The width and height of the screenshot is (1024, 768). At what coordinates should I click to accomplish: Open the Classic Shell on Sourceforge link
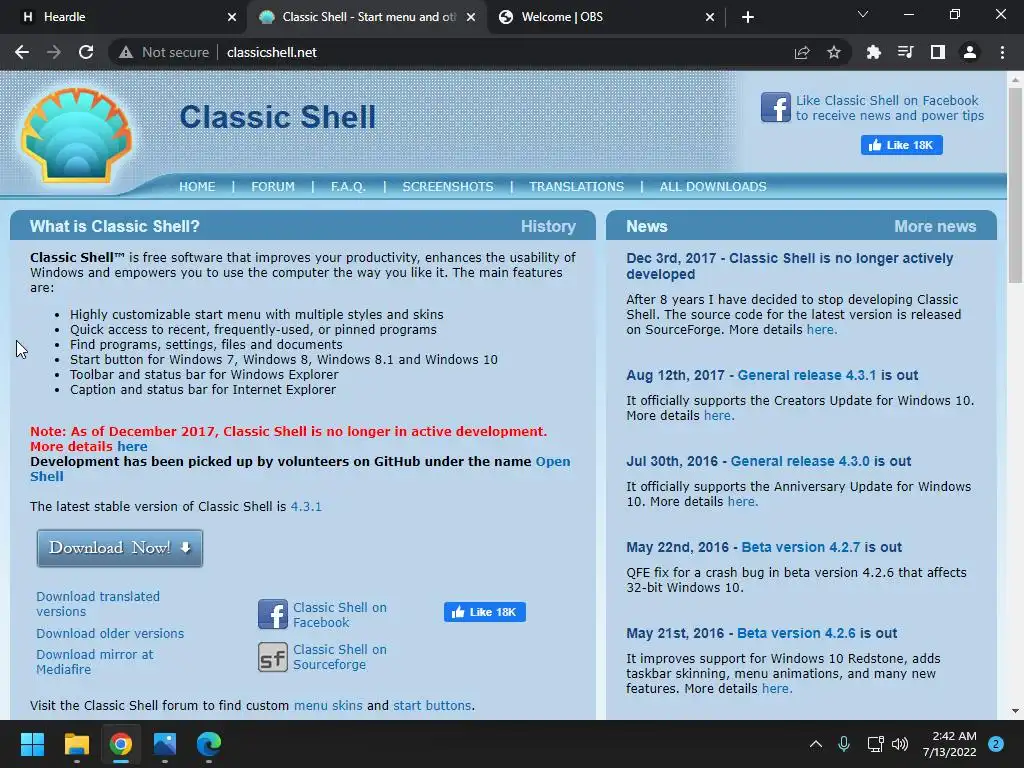point(340,657)
